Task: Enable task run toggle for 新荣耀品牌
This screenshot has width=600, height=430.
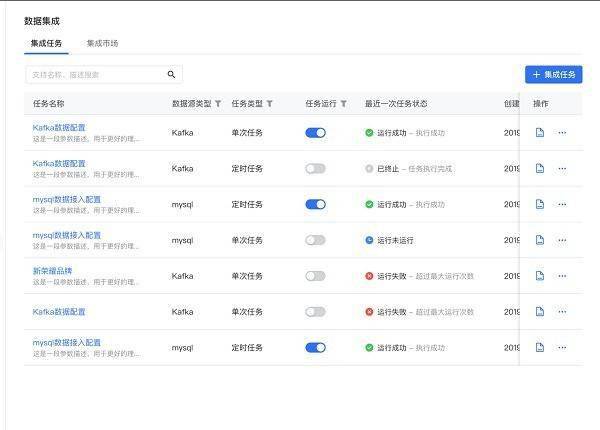Action: coord(315,276)
